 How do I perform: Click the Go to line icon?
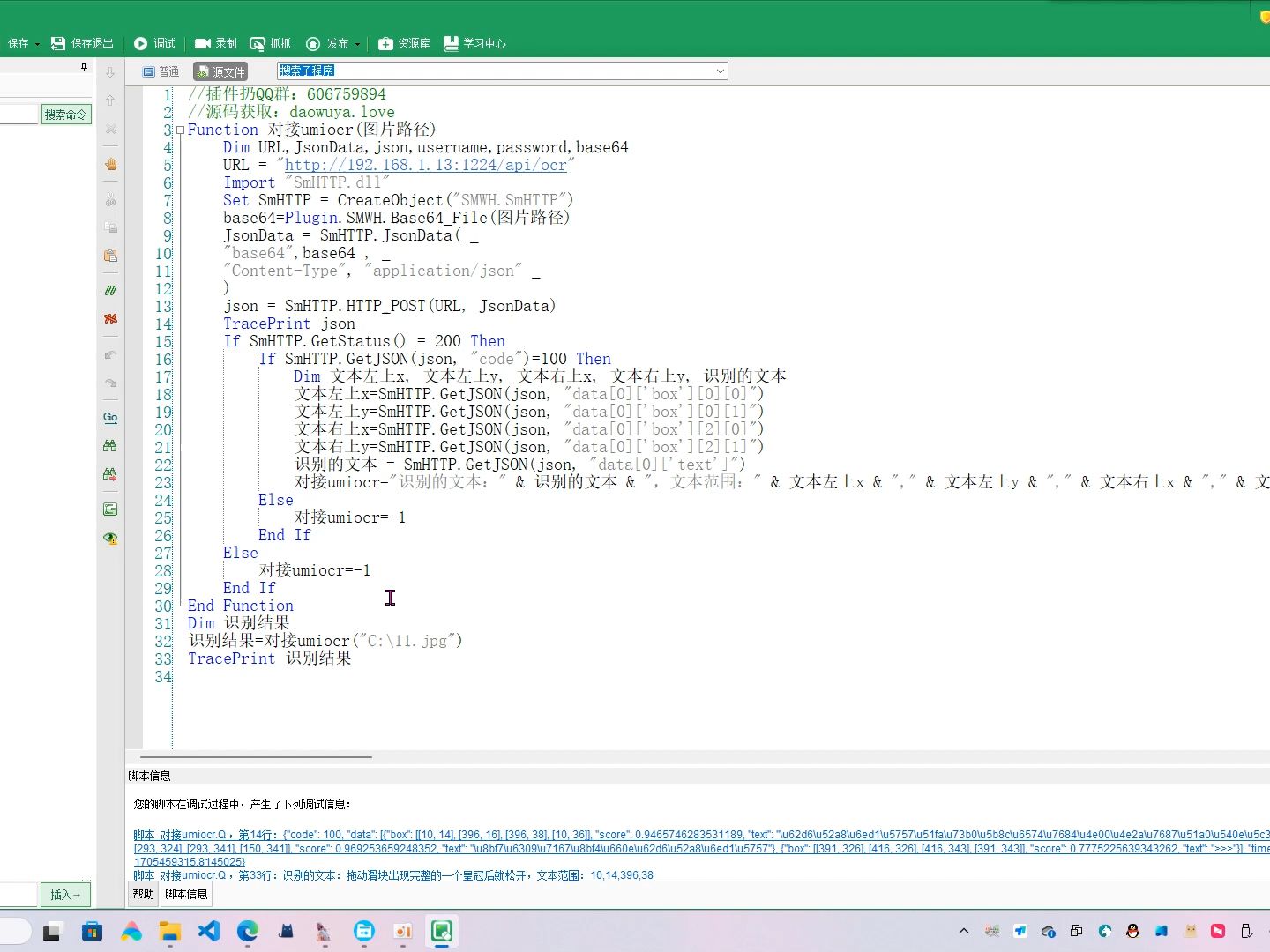(110, 417)
